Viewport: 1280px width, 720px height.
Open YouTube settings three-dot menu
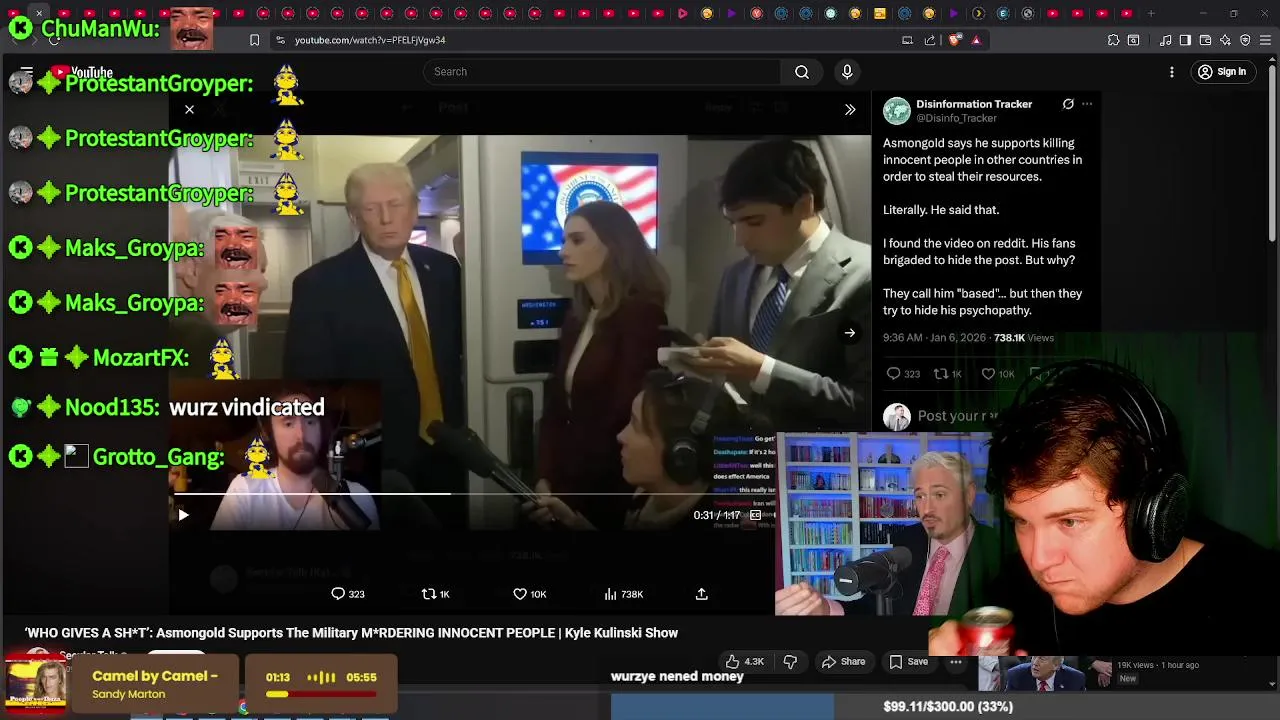(x=1172, y=72)
